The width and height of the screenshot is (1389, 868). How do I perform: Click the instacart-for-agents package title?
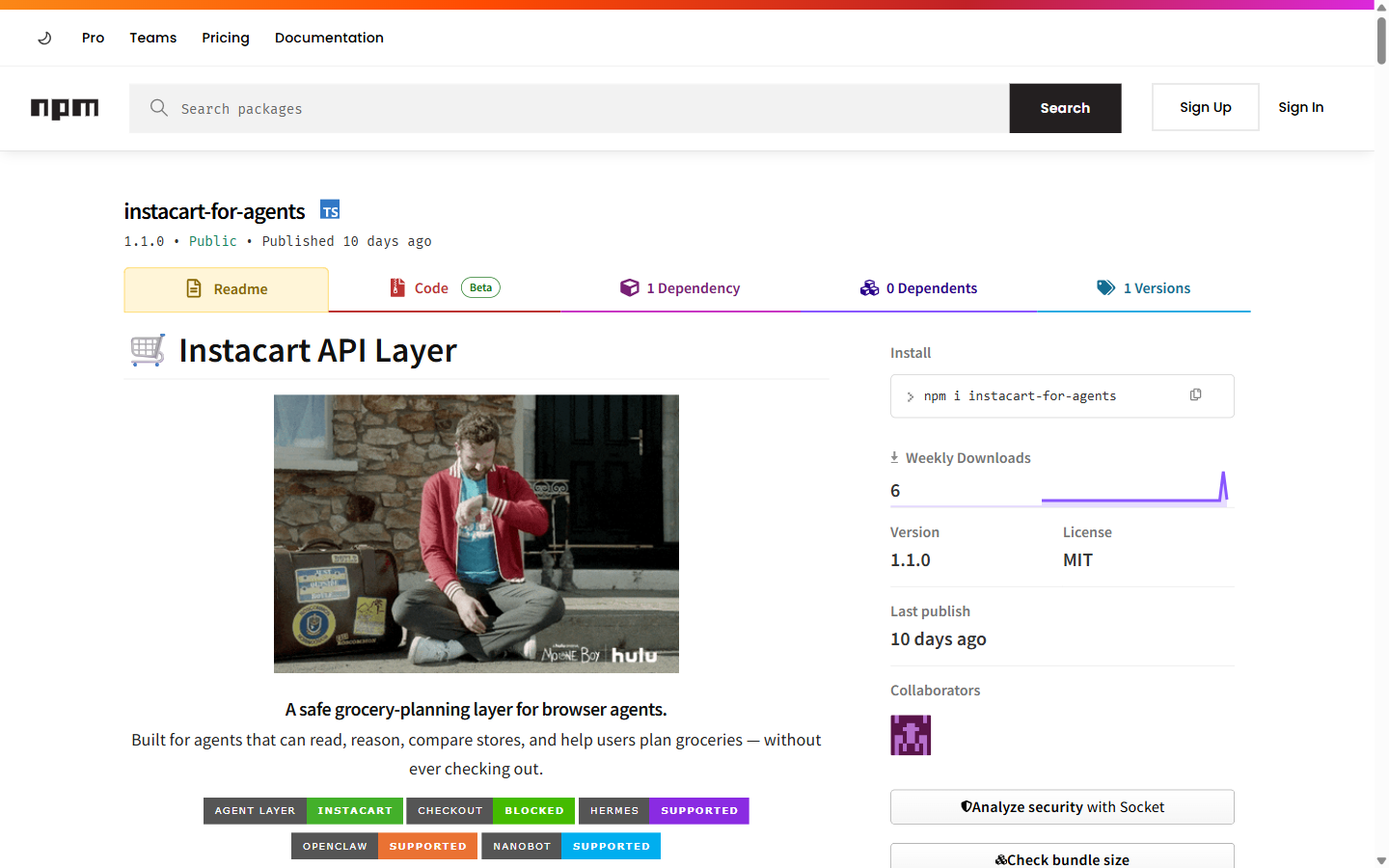tap(214, 211)
